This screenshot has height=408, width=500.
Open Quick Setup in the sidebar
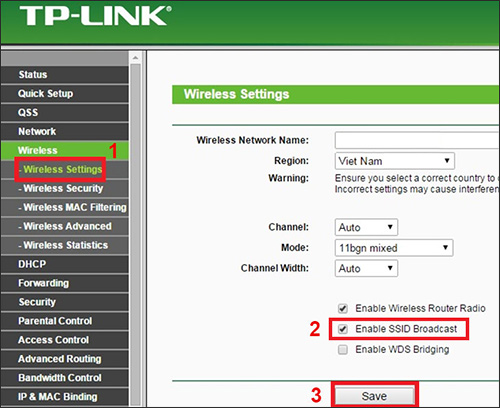(x=64, y=94)
